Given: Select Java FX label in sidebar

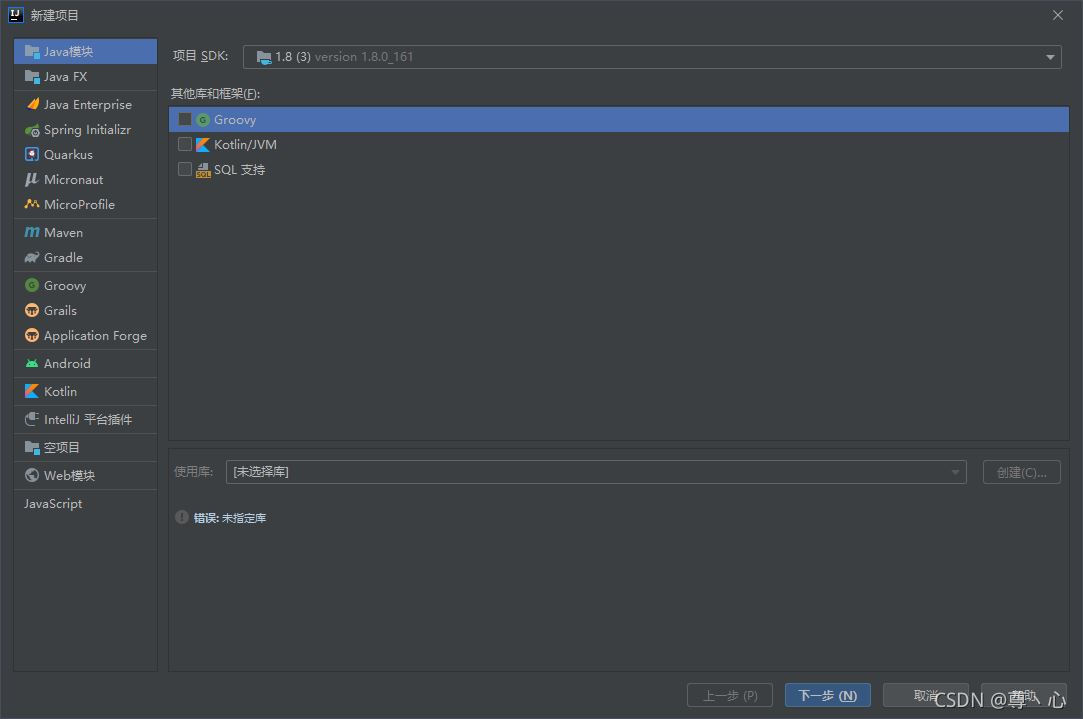Looking at the screenshot, I should [x=66, y=77].
